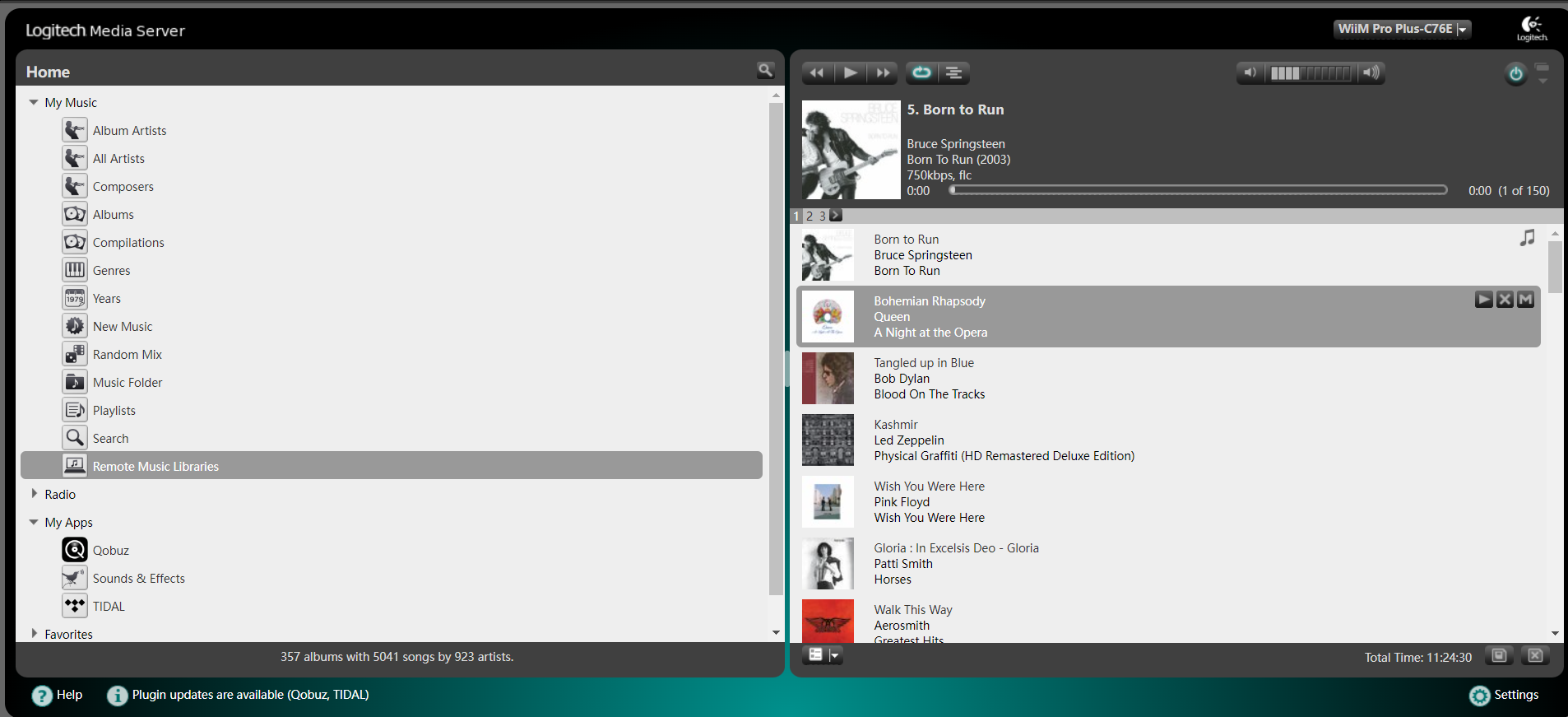Open the WiiM Pro Plus-C76E player dropdown
Screen dimensions: 1568x717
click(1402, 29)
